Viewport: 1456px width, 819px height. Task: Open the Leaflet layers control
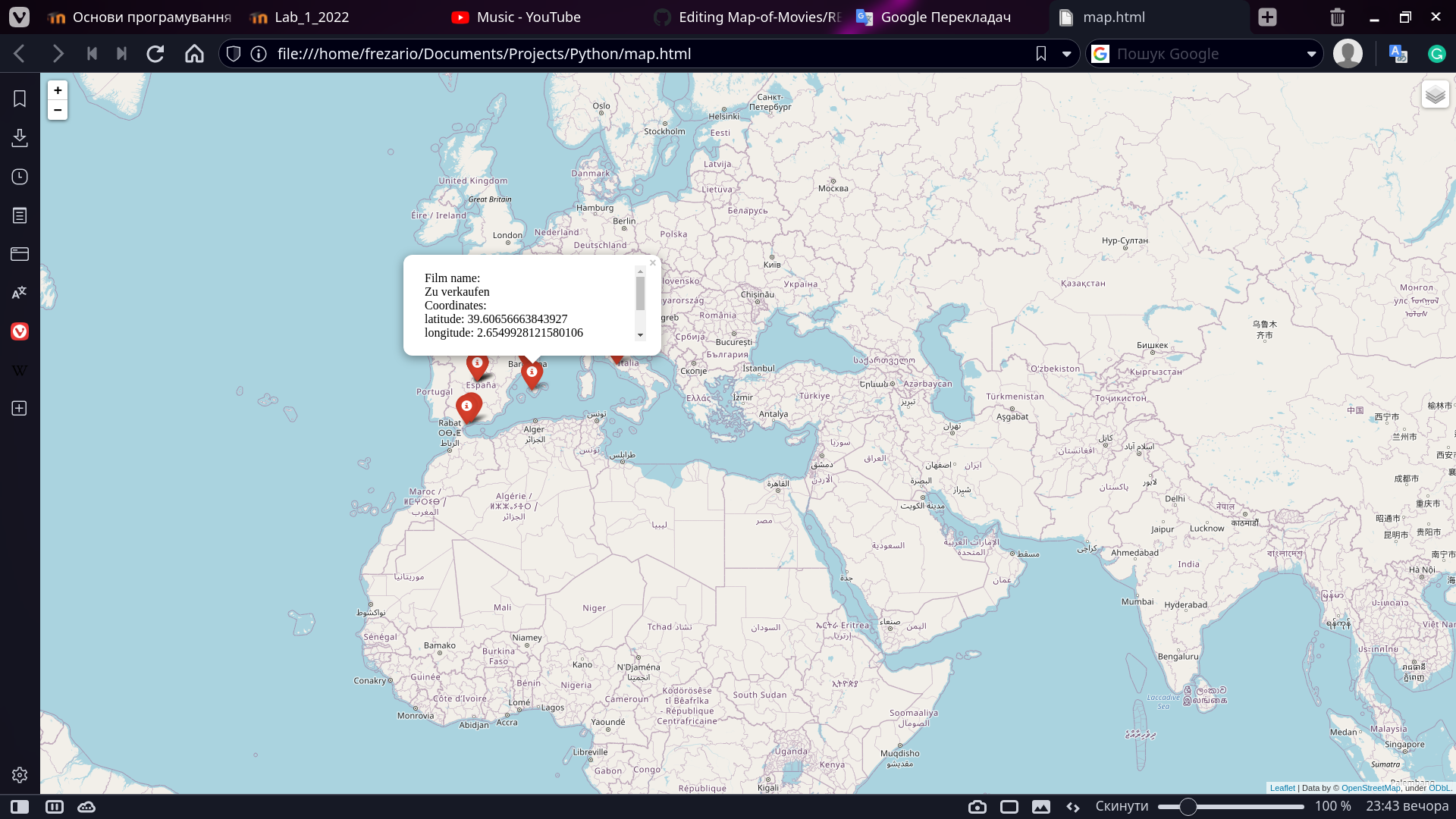[x=1434, y=94]
